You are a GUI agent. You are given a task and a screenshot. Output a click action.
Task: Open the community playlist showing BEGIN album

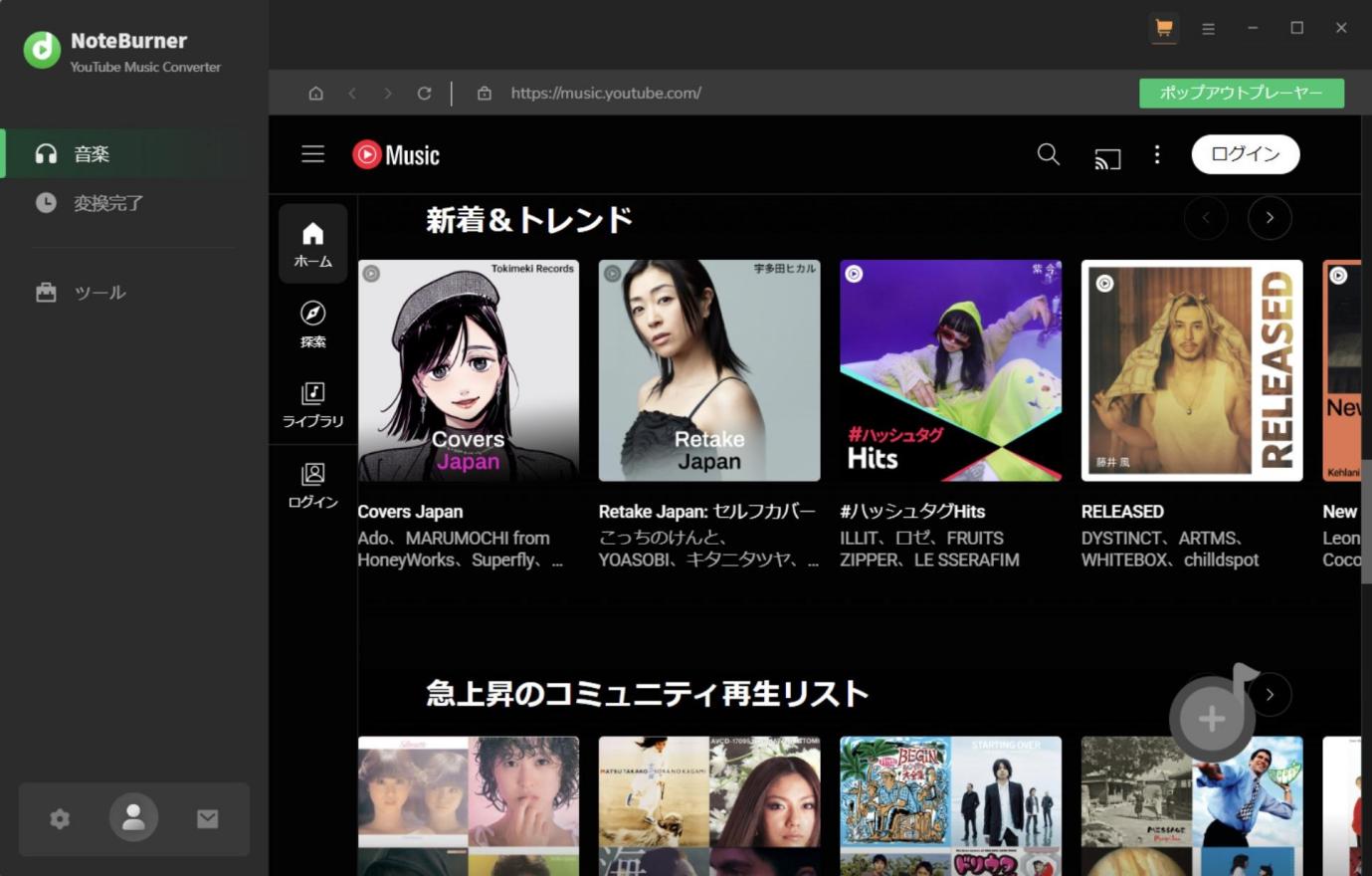point(950,806)
